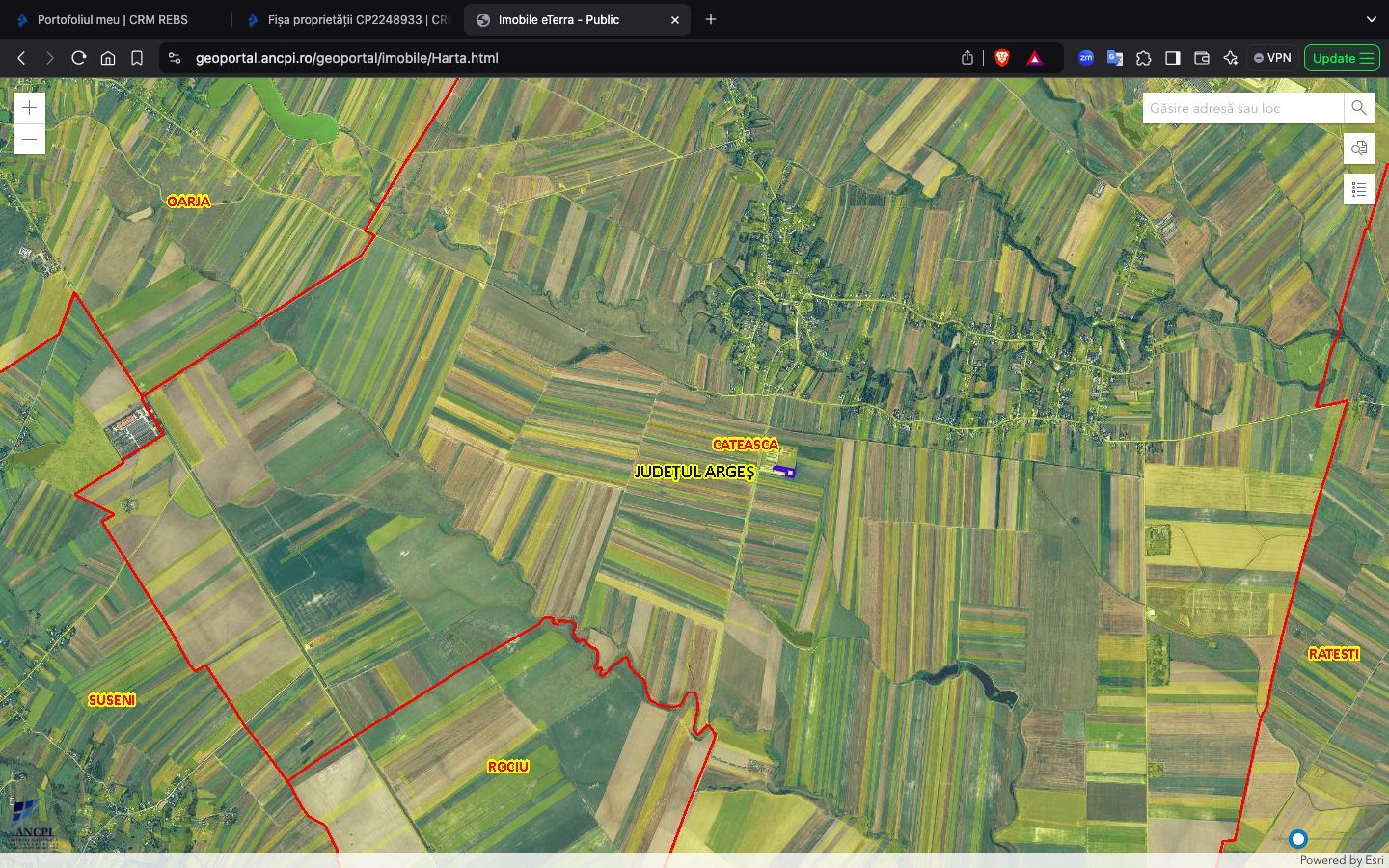Open the parcel query search tool
Screen dimensions: 1389x868
coord(1358,149)
